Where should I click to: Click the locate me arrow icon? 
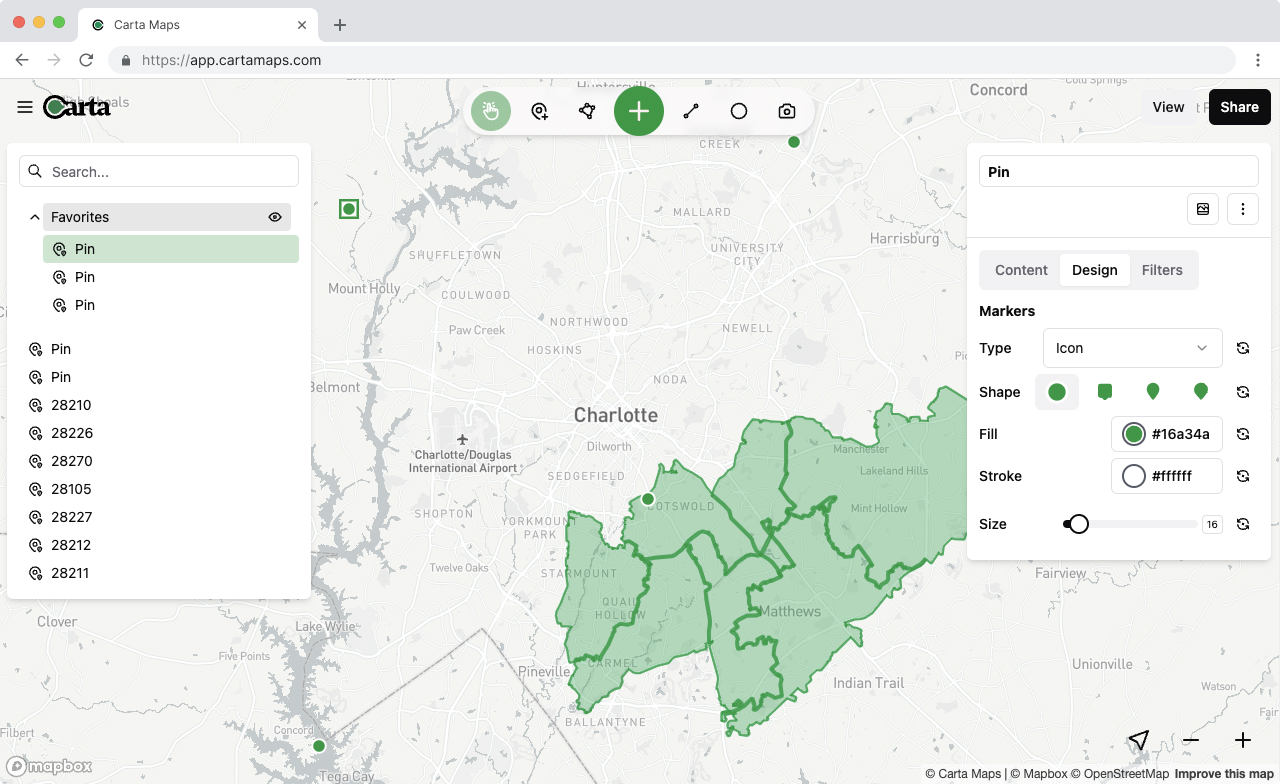pyautogui.click(x=1138, y=740)
